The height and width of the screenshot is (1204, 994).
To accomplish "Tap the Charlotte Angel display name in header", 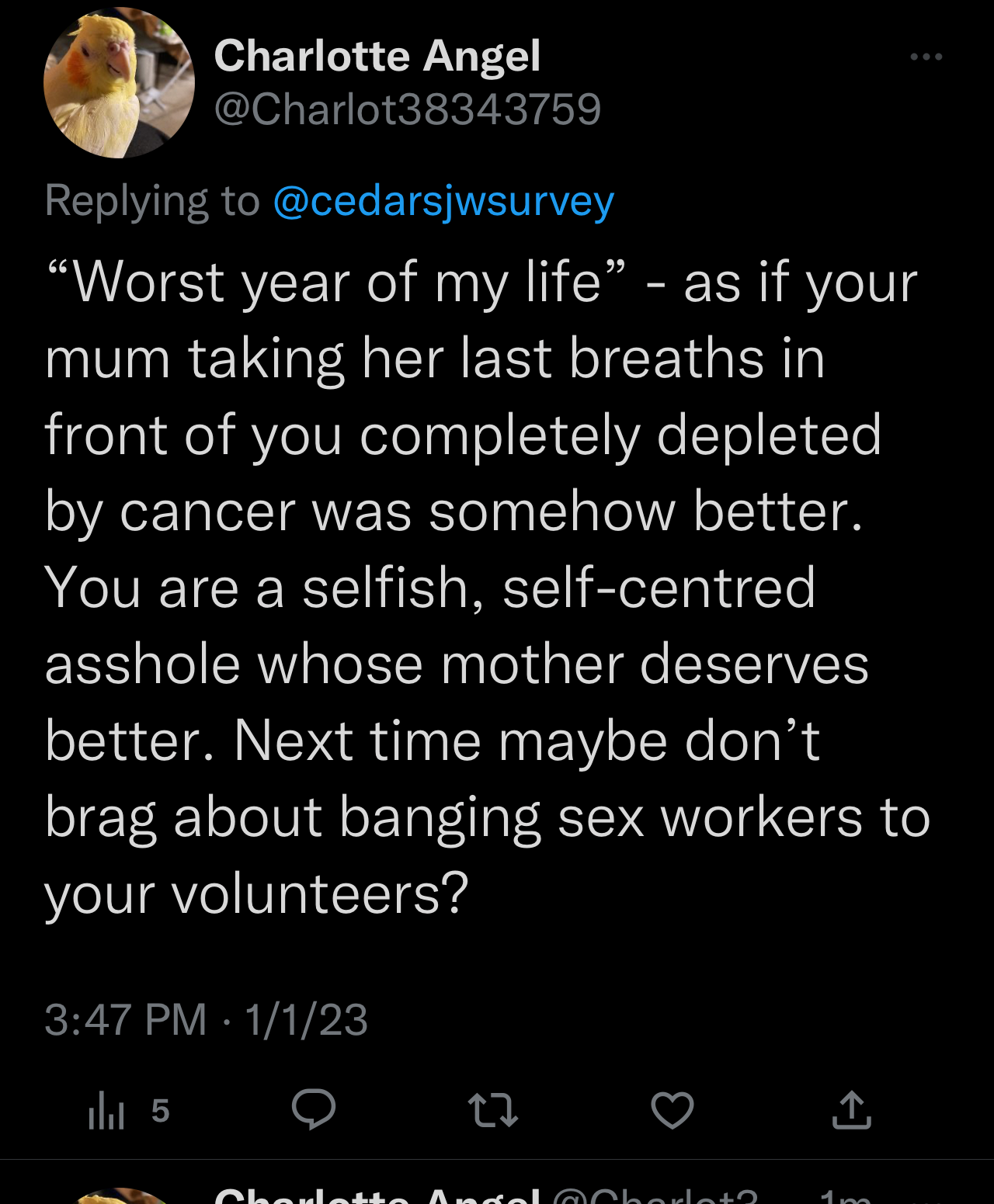I will pos(377,56).
